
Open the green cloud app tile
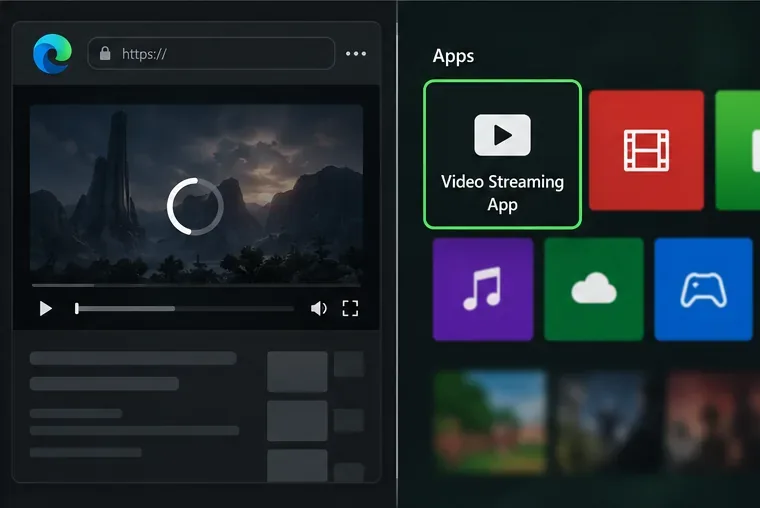pos(594,289)
